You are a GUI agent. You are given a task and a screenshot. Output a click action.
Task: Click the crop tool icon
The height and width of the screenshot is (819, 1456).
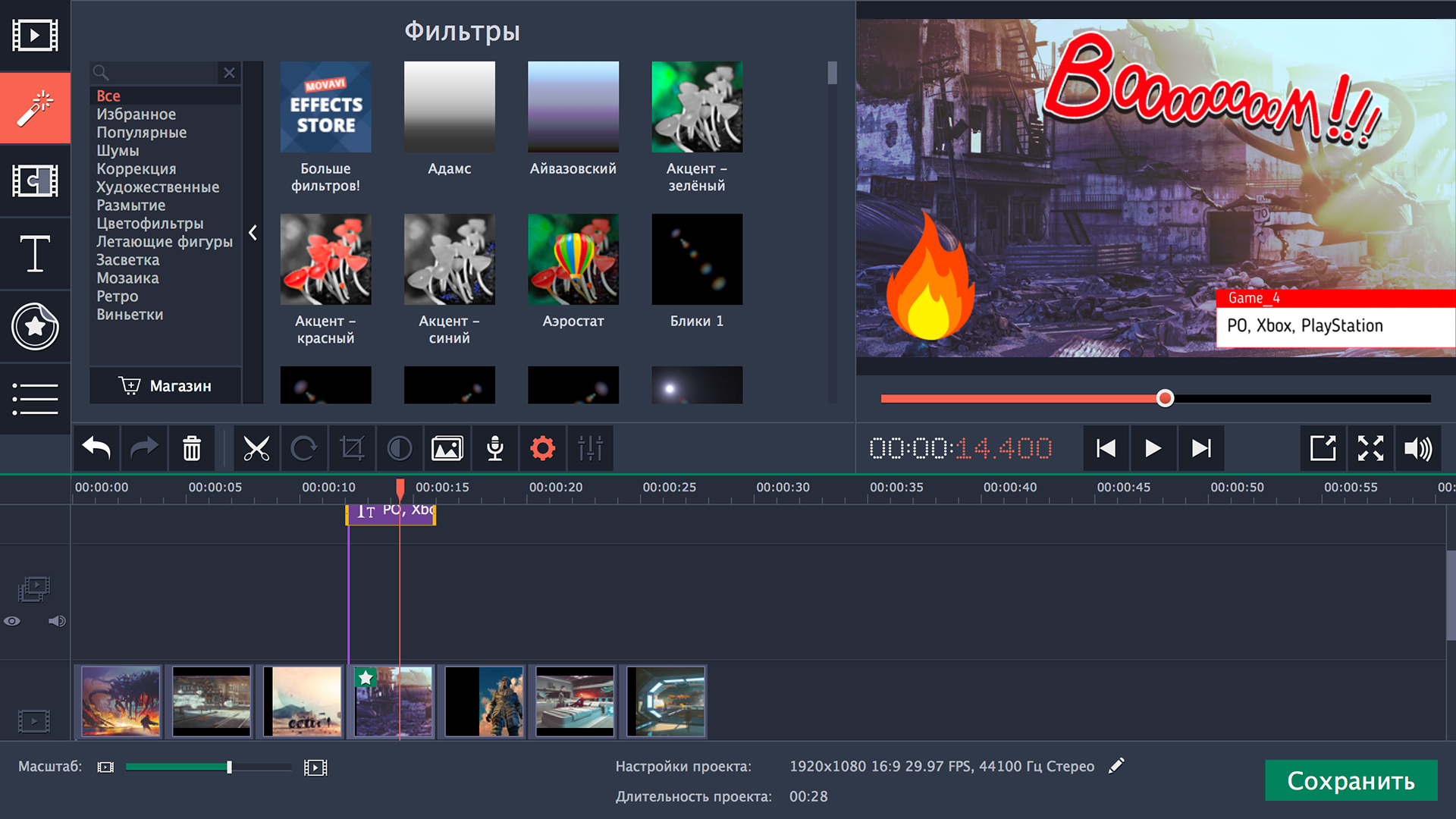click(x=352, y=448)
